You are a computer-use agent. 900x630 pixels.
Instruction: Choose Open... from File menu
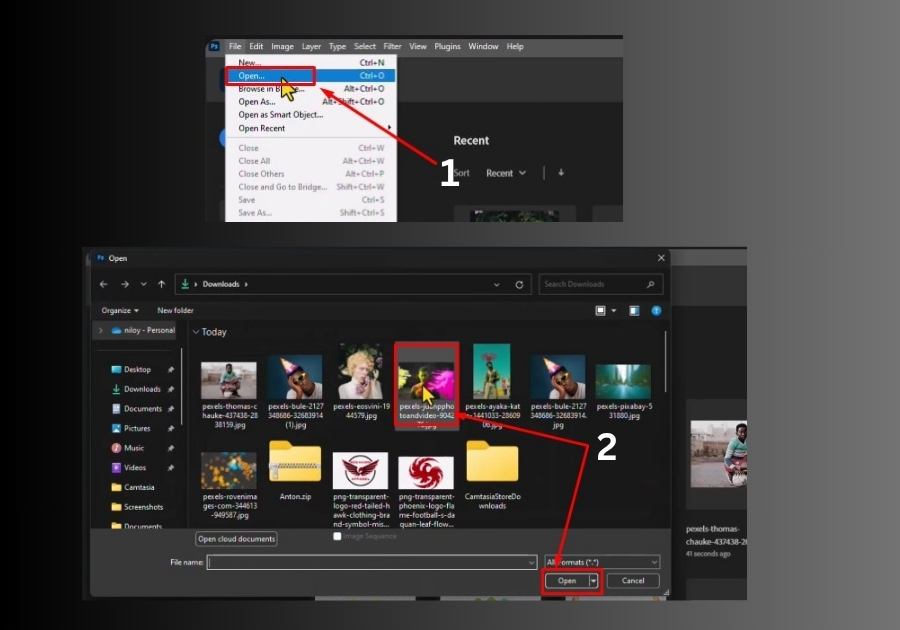(311, 76)
